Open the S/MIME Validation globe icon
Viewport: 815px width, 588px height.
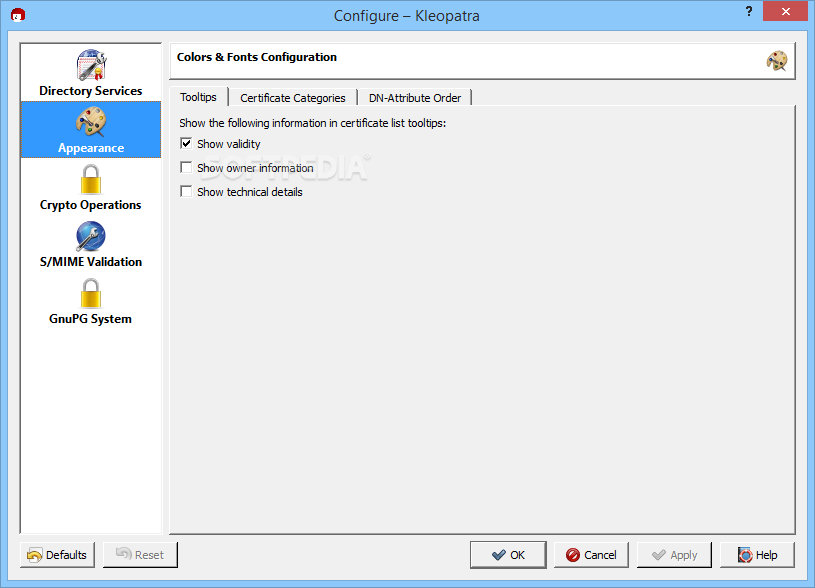[x=91, y=237]
